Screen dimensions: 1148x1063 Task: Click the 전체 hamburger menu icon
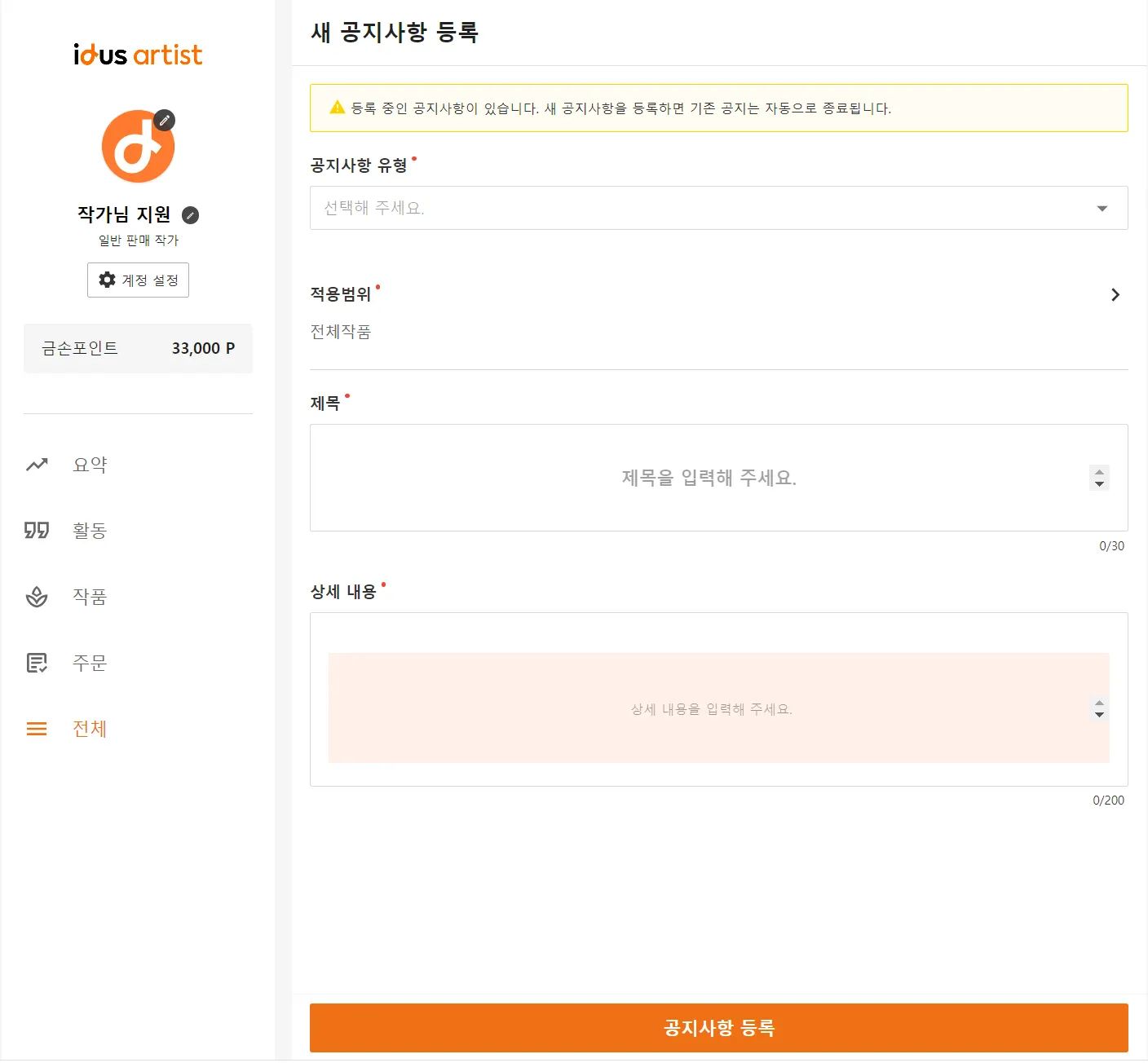[37, 729]
